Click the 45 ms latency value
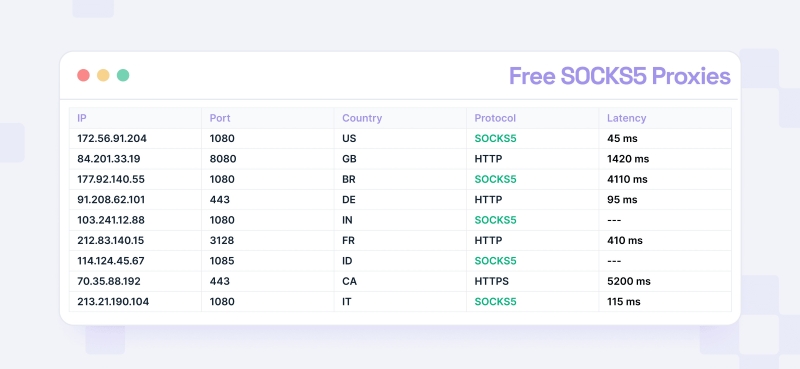This screenshot has width=800, height=369. [622, 138]
